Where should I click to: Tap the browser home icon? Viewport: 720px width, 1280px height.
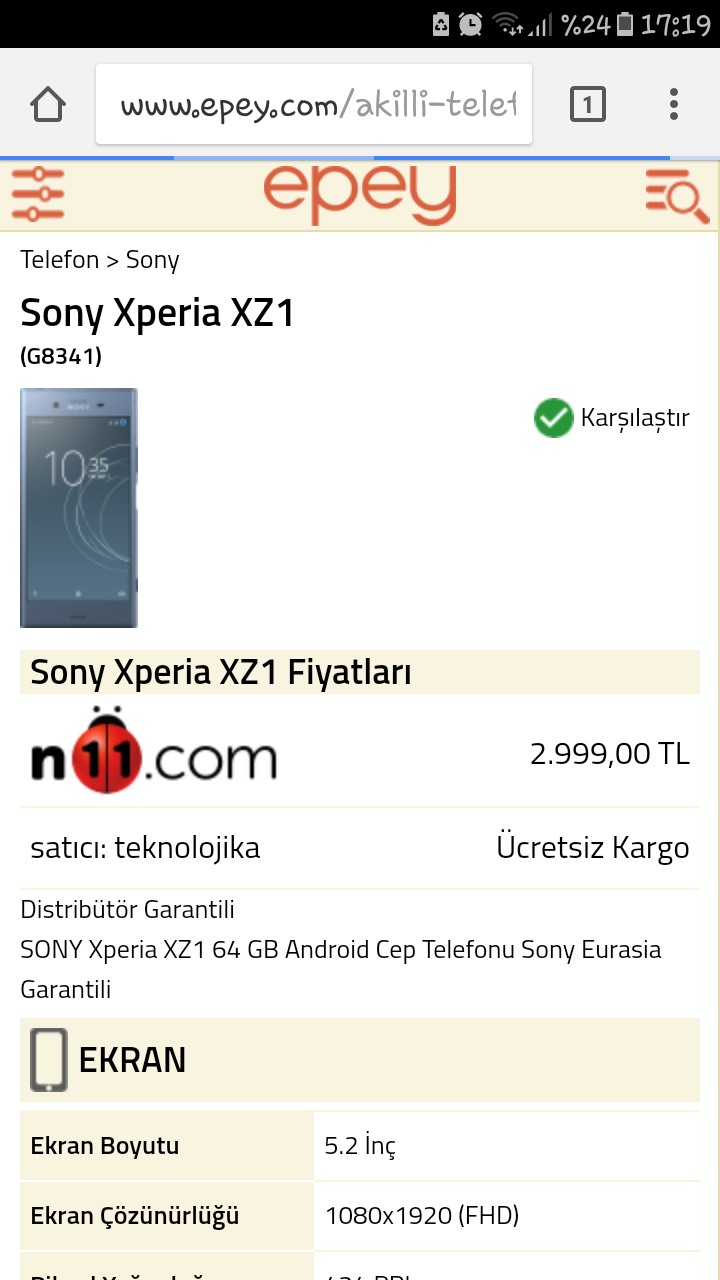[x=48, y=104]
